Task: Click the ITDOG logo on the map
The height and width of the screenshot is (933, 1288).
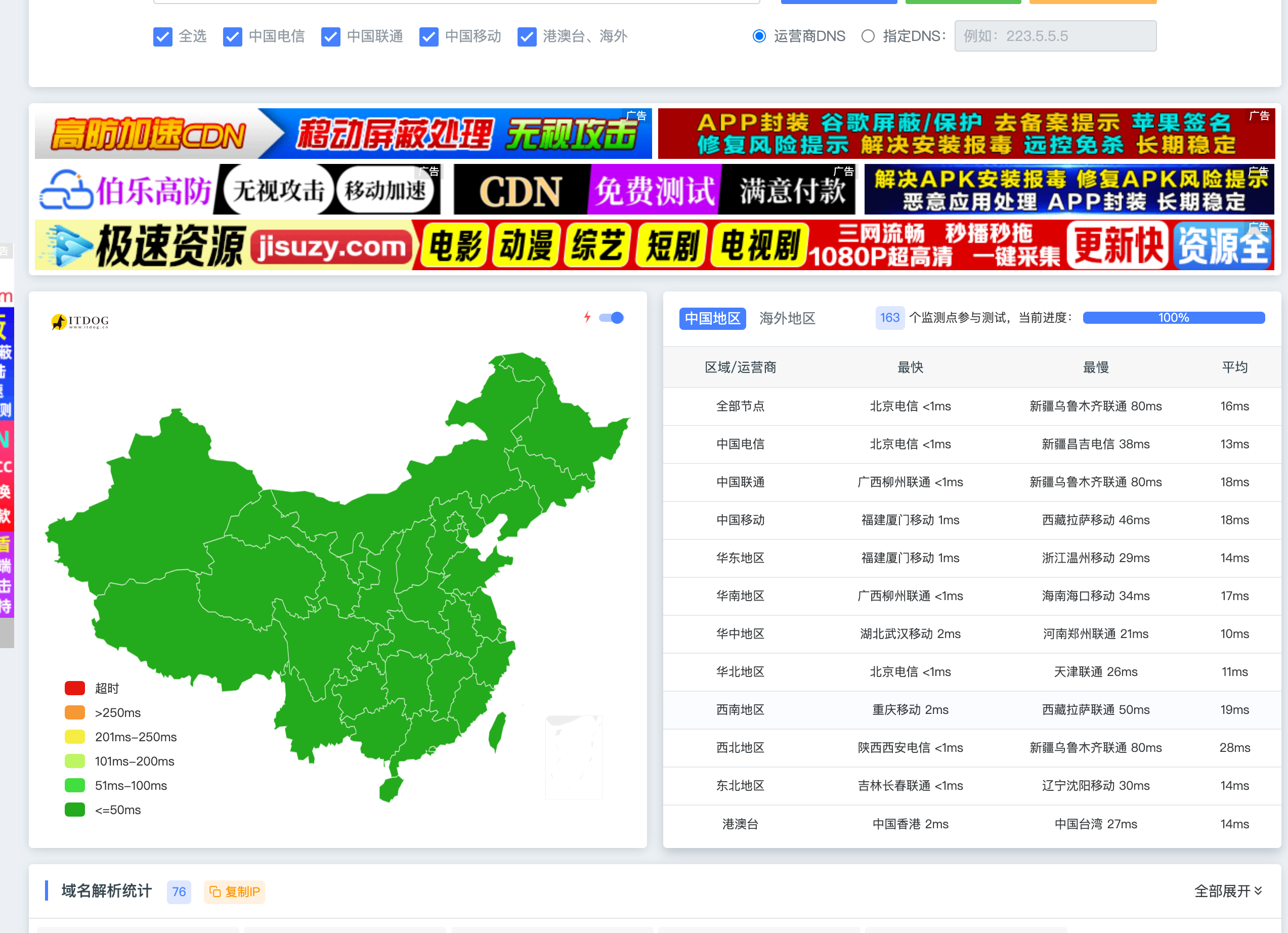Action: (x=79, y=322)
